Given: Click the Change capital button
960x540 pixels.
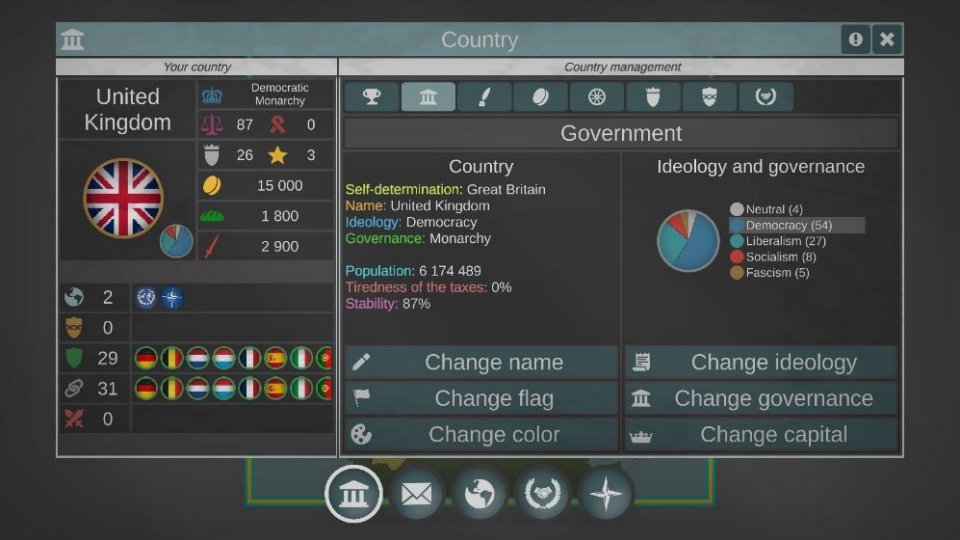Looking at the screenshot, I should coord(761,434).
